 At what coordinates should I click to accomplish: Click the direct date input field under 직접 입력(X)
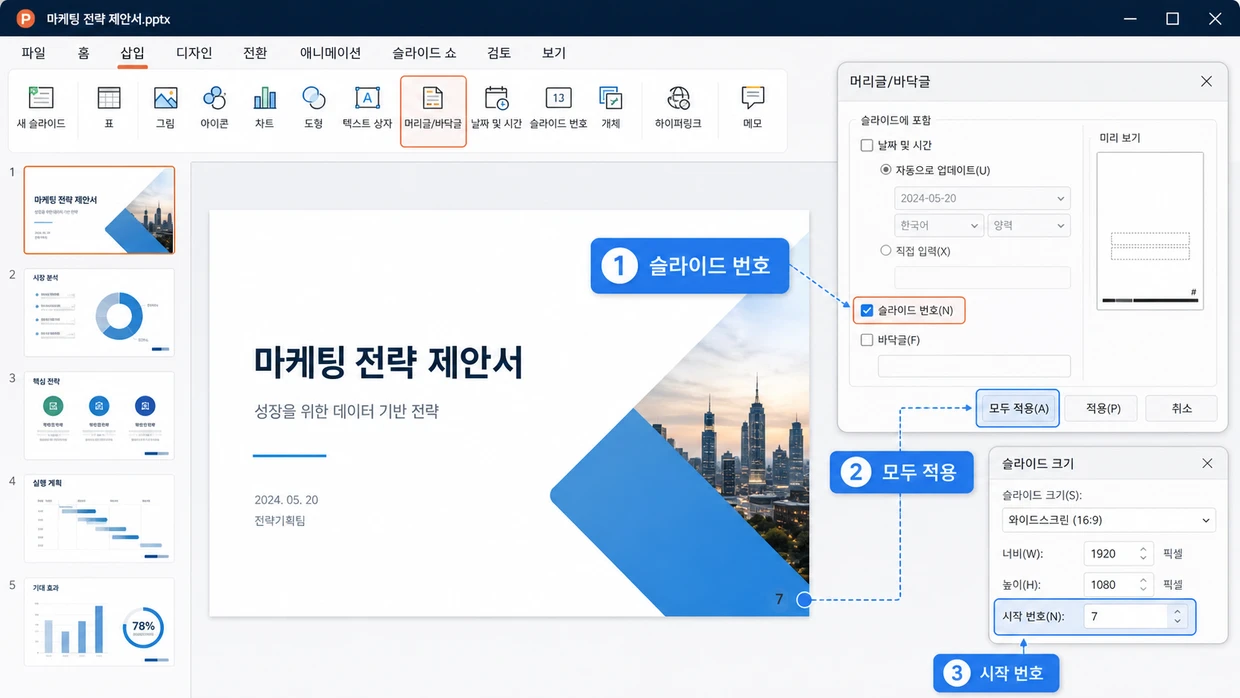click(982, 278)
